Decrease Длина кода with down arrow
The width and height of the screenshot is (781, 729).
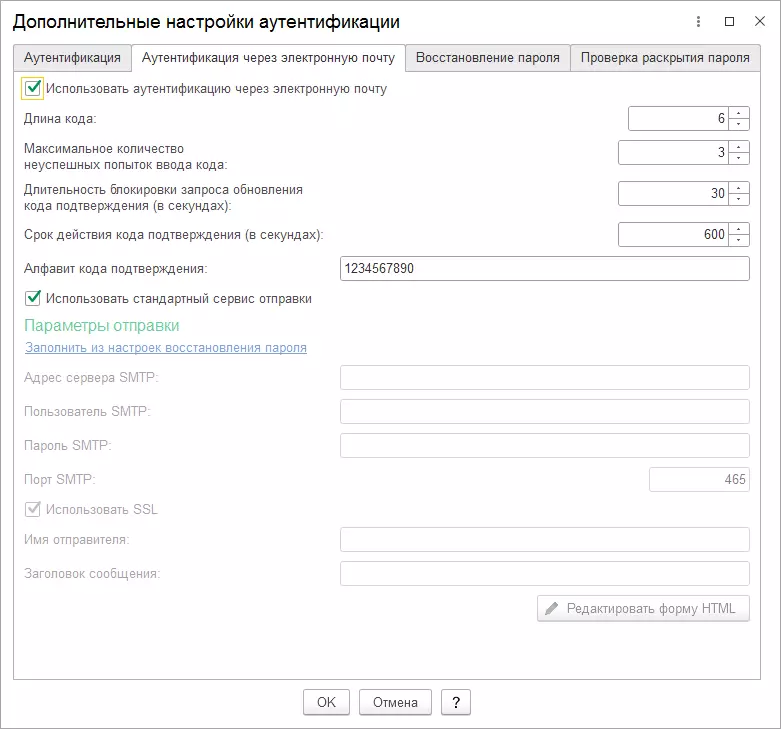pos(739,124)
